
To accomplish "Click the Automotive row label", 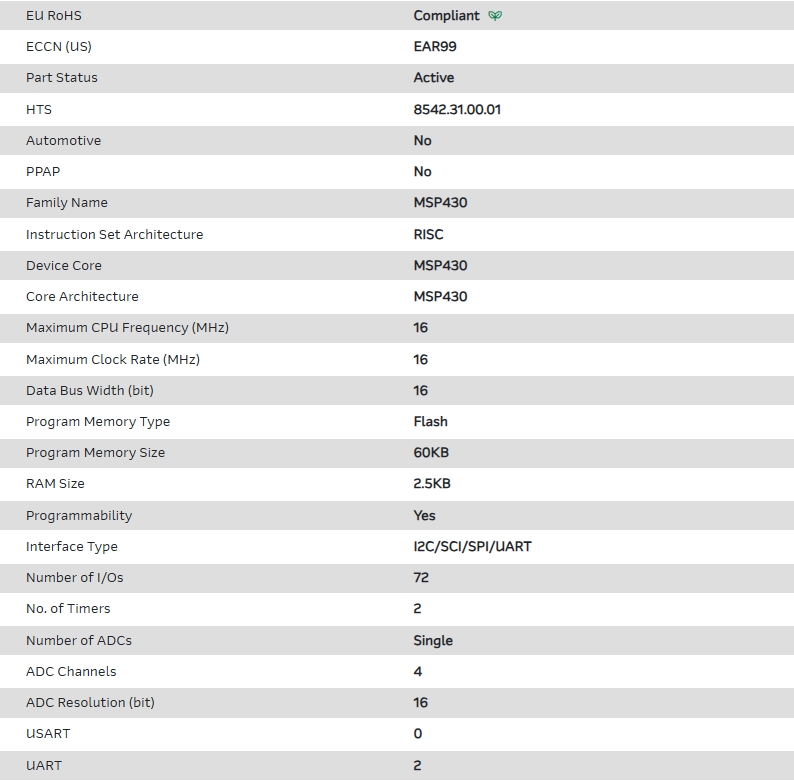I will pyautogui.click(x=63, y=141).
